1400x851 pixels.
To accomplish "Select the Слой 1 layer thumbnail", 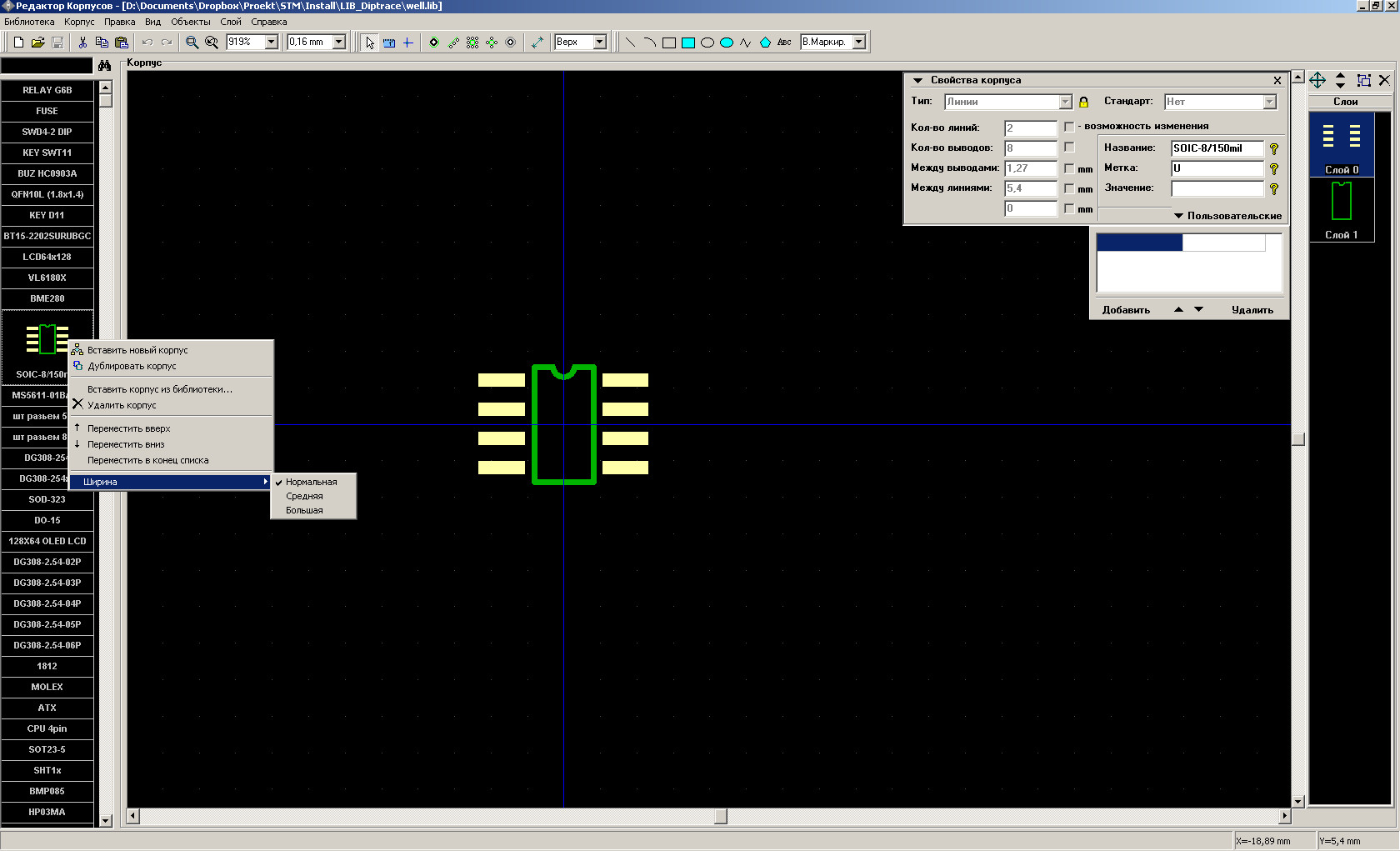I will click(1341, 210).
